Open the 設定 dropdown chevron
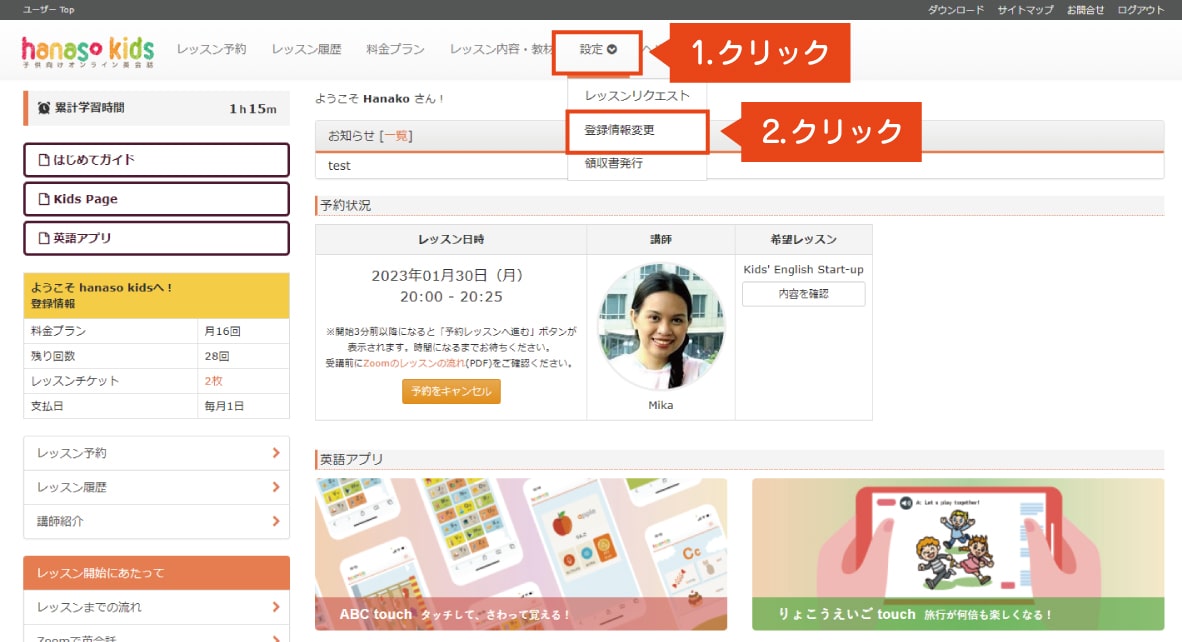The image size is (1182, 642). tap(613, 47)
